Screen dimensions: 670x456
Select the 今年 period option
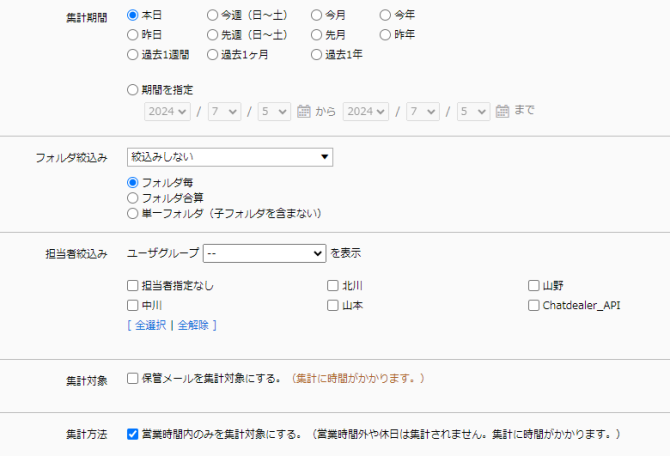coord(386,16)
